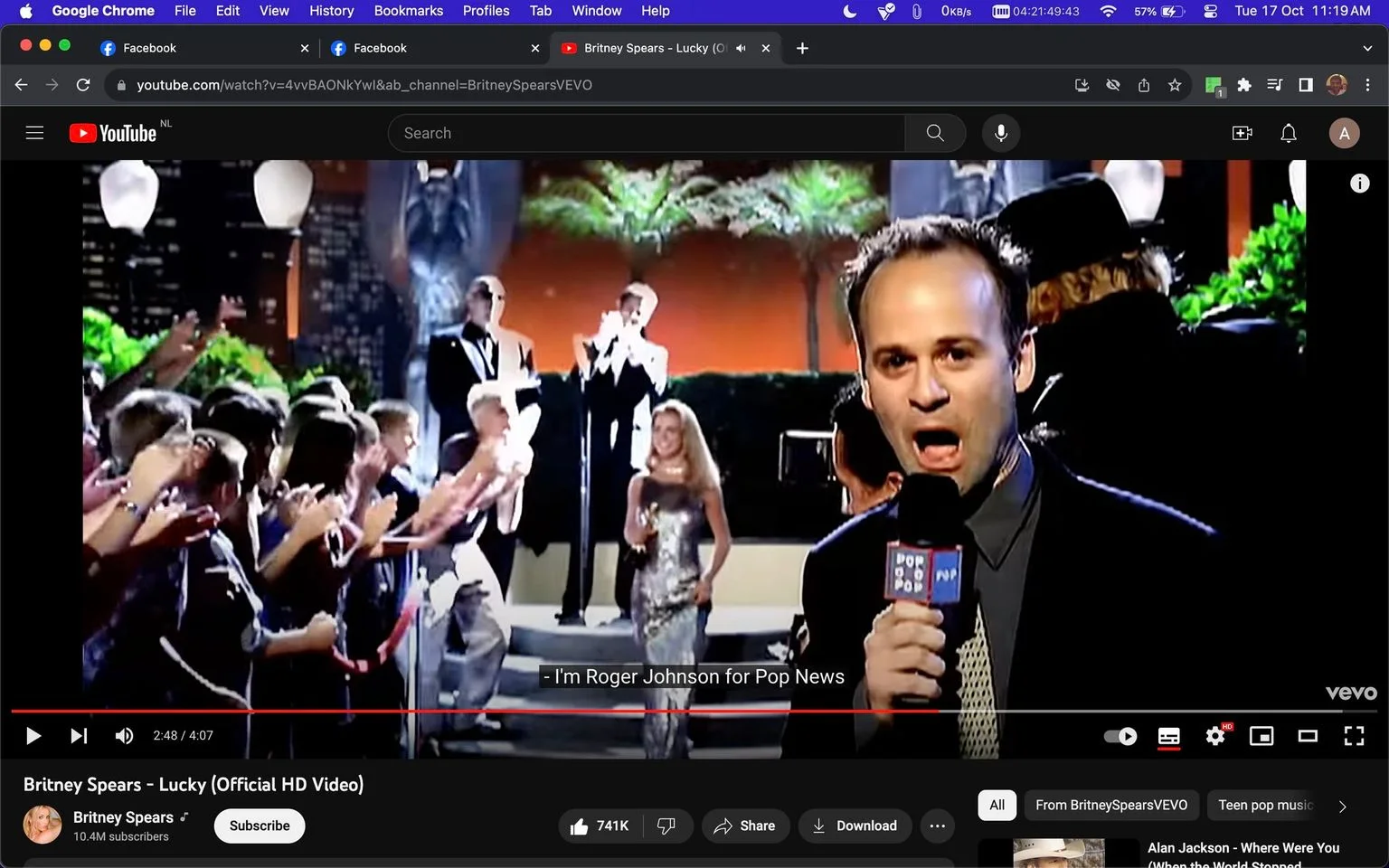
Task: Toggle the autoplay switch
Action: 1121,736
